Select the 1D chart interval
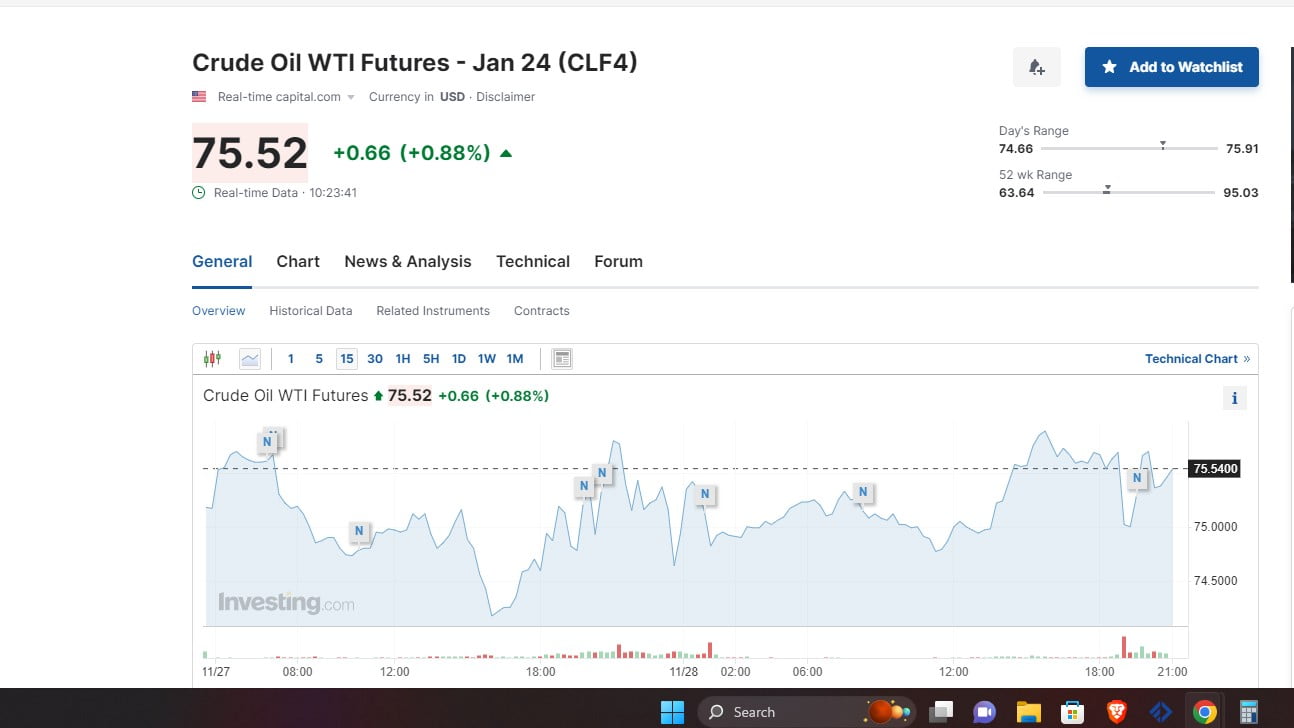 [x=459, y=358]
